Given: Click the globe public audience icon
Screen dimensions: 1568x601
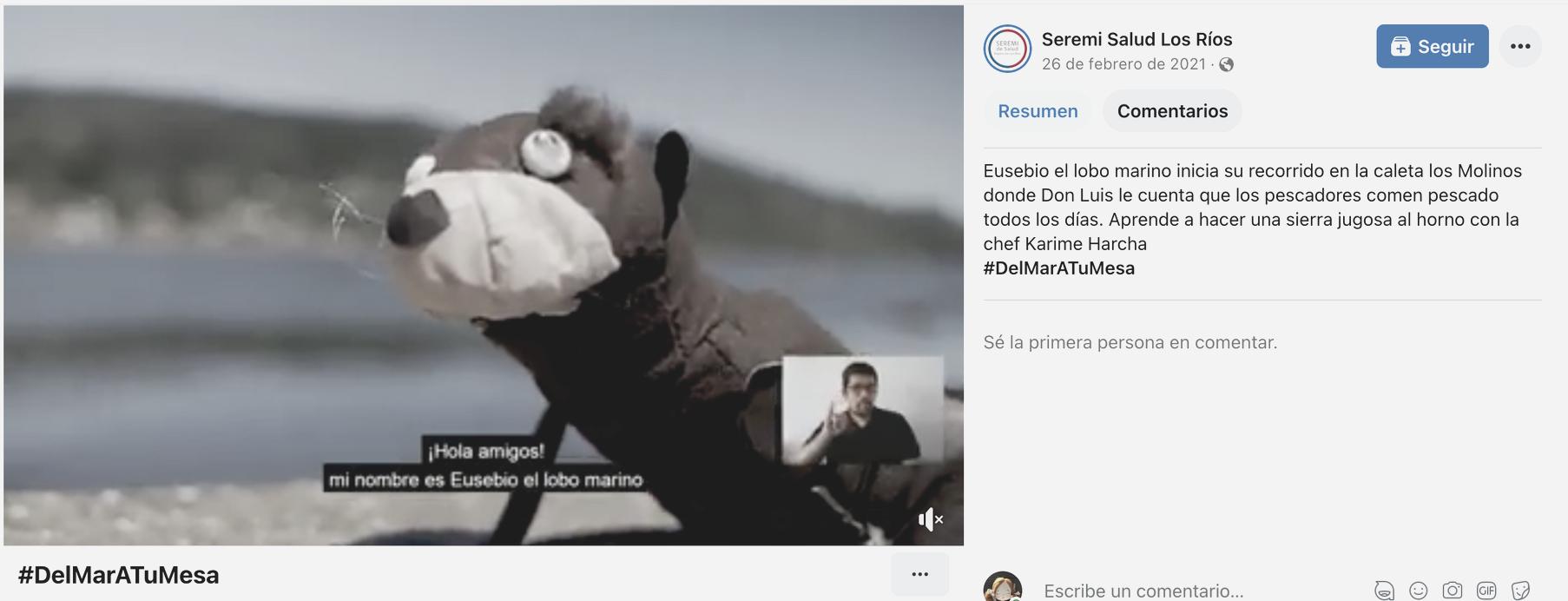Looking at the screenshot, I should tap(1226, 64).
